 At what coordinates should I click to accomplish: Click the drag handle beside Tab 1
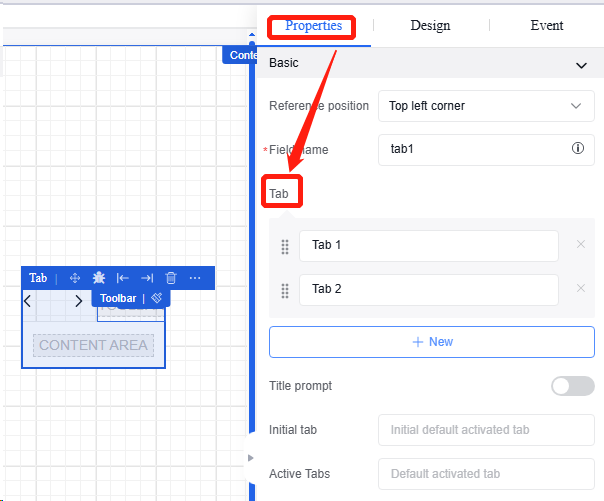tap(285, 246)
